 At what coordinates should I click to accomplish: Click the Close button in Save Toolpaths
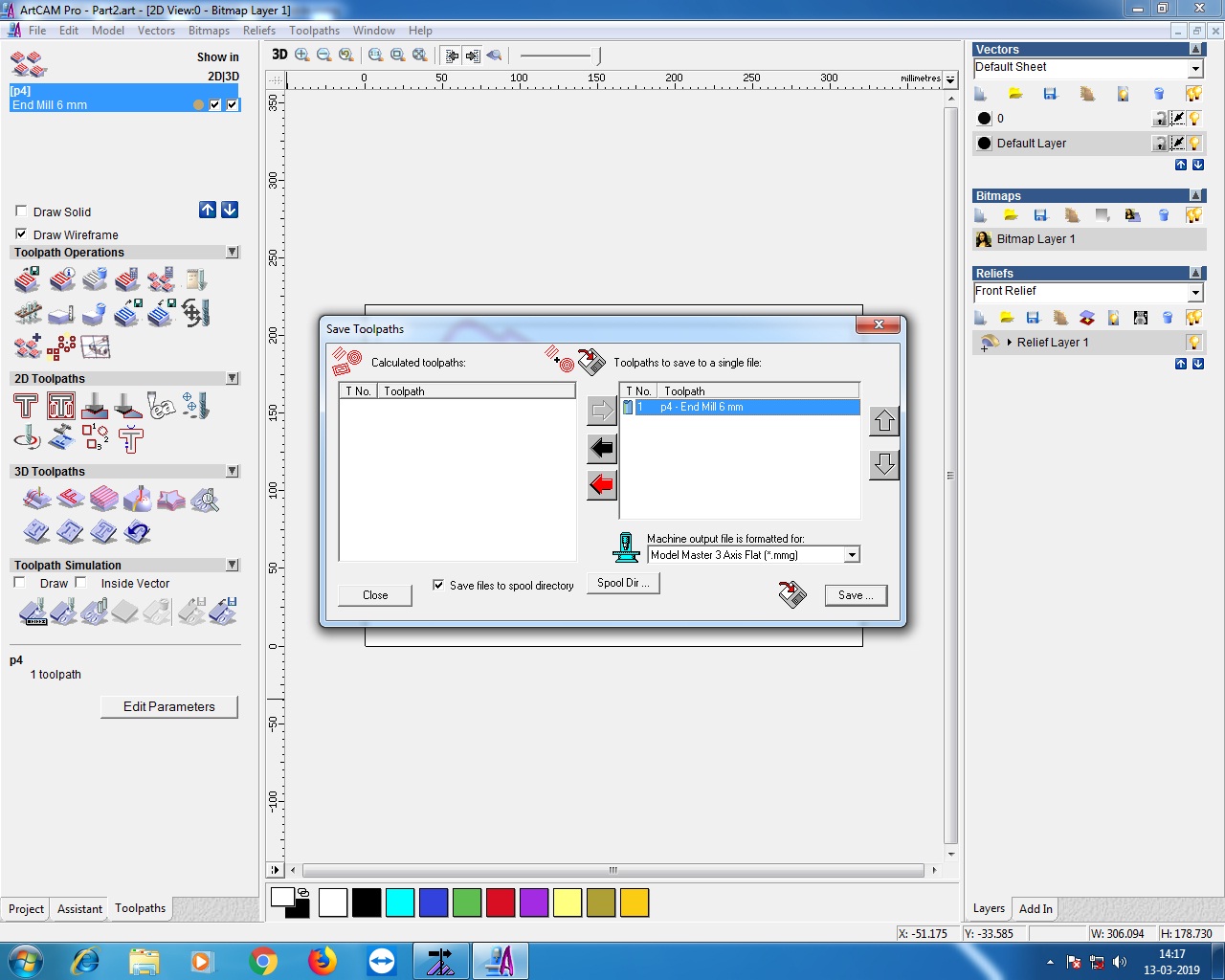tap(375, 595)
